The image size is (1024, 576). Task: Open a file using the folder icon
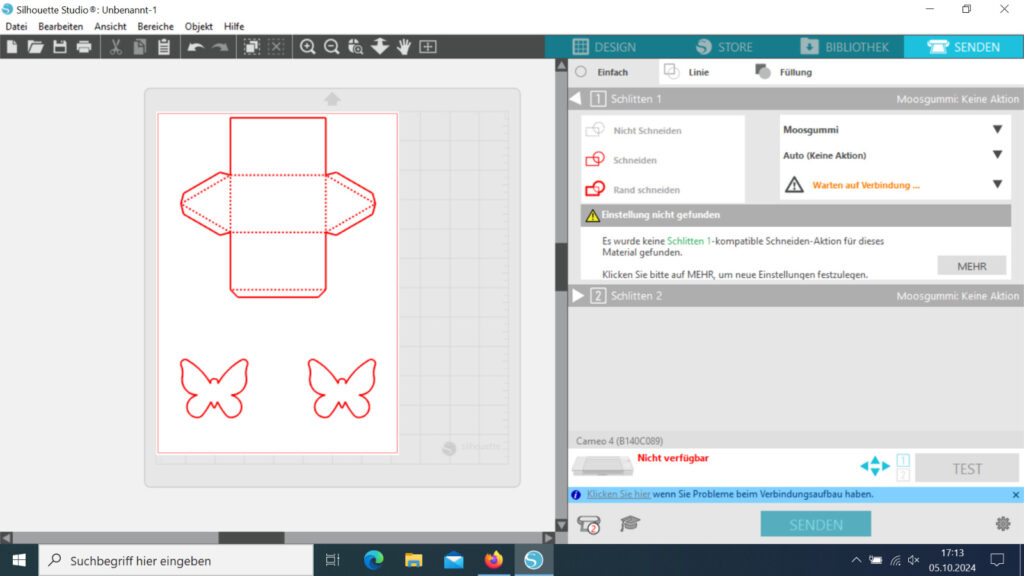[x=35, y=46]
